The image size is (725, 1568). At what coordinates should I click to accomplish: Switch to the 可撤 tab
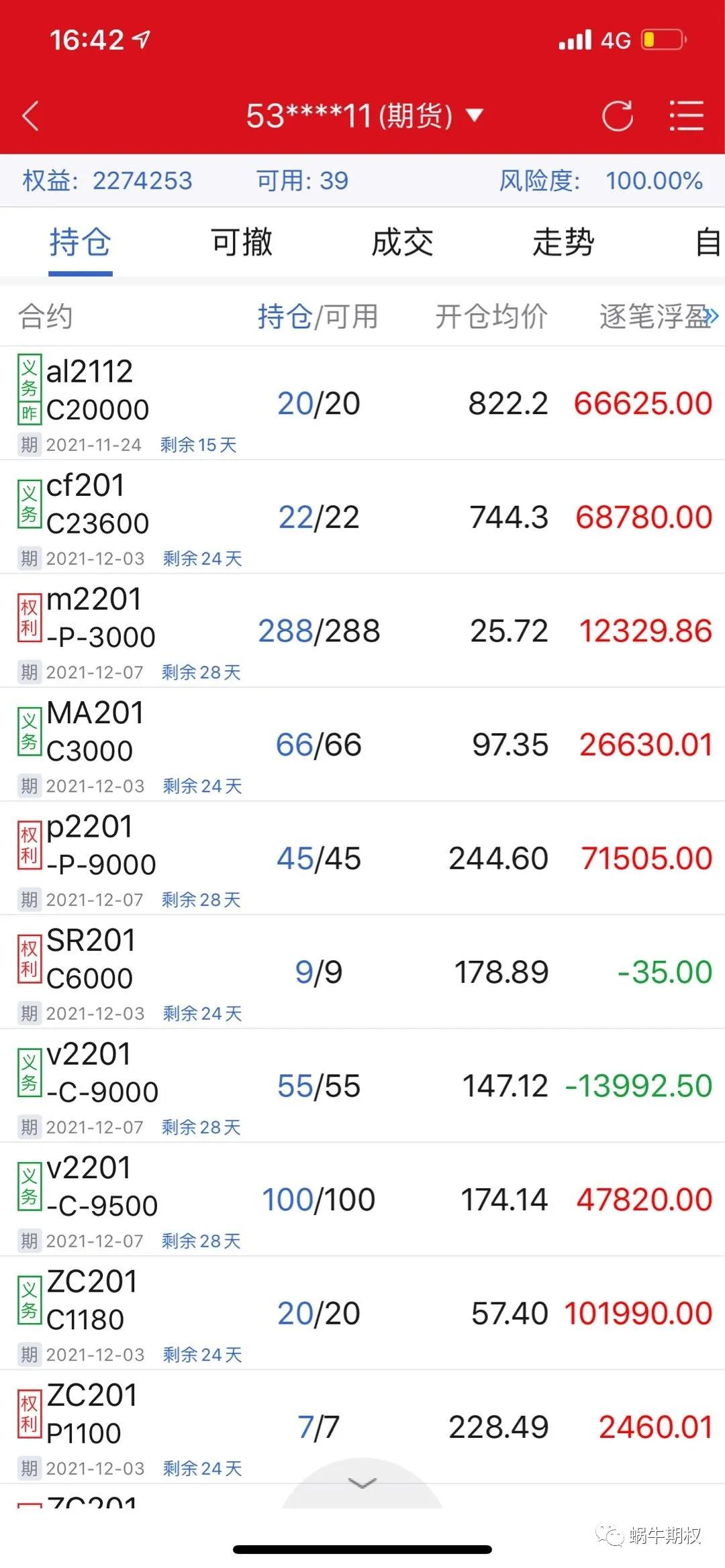click(x=242, y=242)
